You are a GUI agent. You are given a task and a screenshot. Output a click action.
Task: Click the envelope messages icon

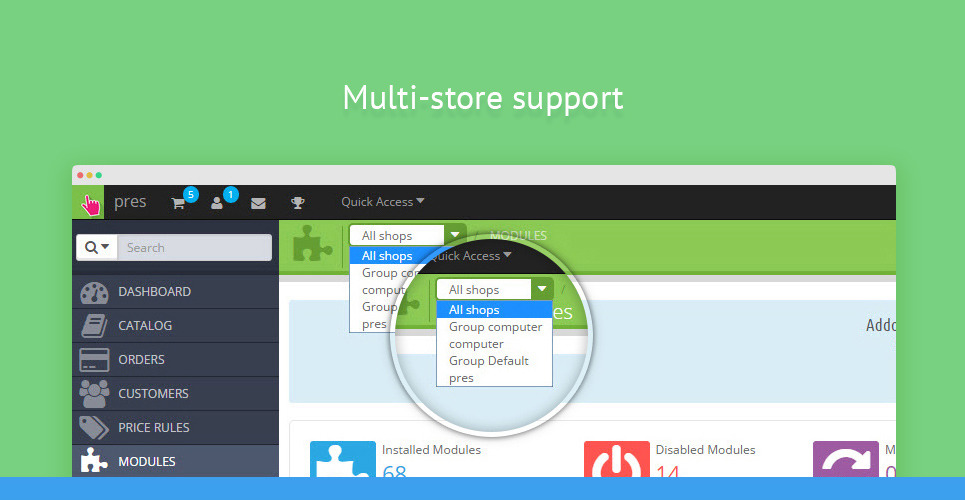(x=258, y=203)
